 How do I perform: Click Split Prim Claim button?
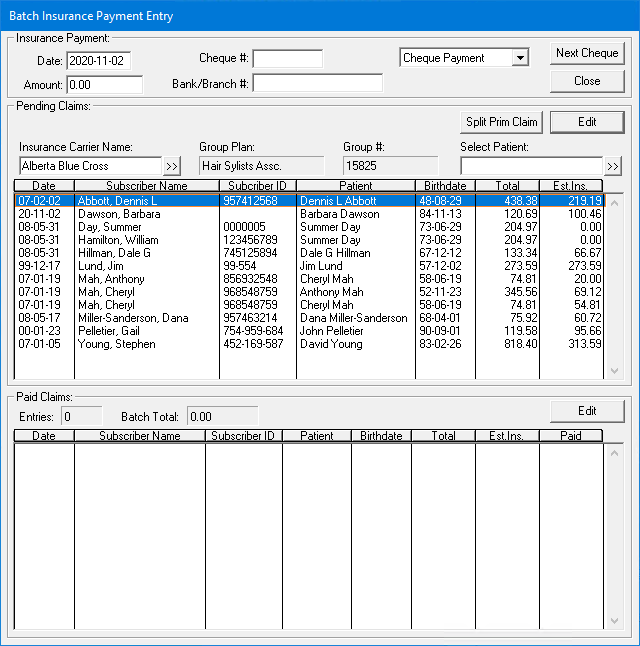pos(502,122)
